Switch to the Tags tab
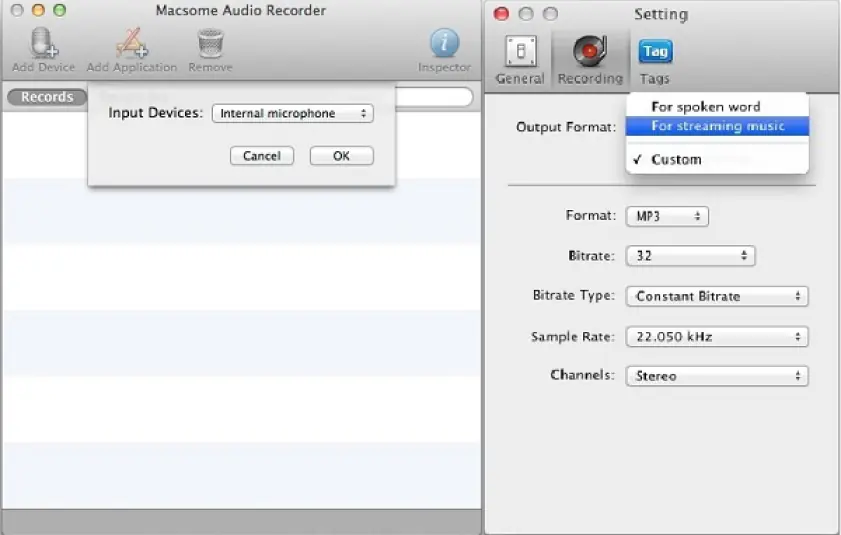This screenshot has height=535, width=841. [x=655, y=60]
